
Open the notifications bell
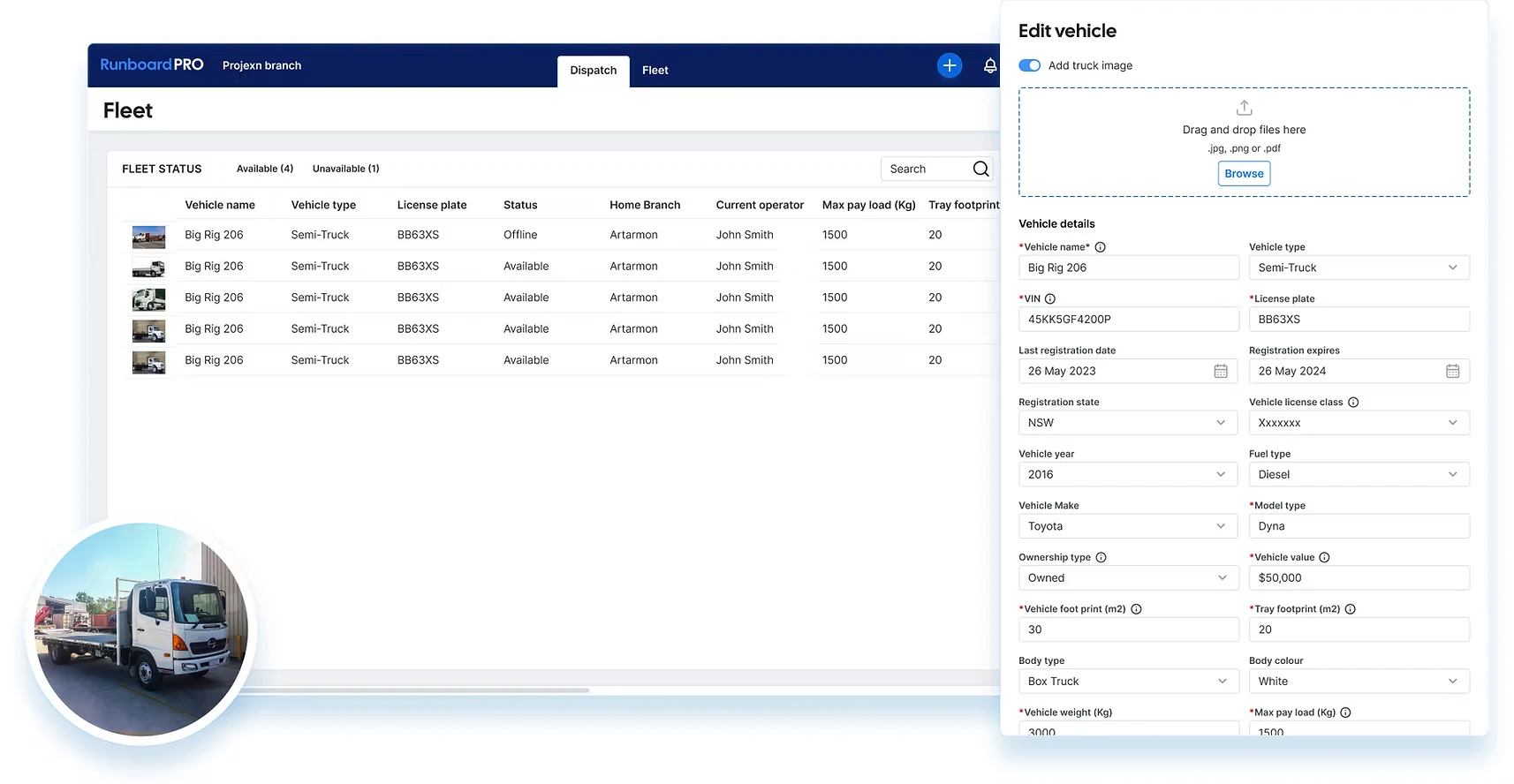pos(990,65)
